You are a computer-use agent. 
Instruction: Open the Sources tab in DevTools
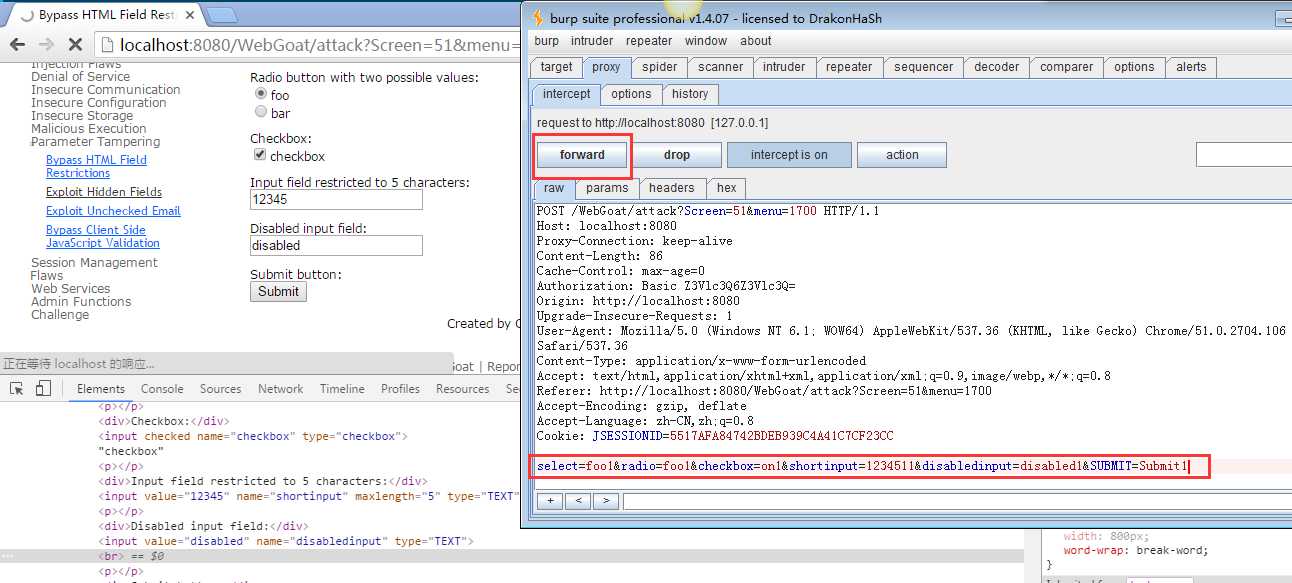tap(220, 389)
